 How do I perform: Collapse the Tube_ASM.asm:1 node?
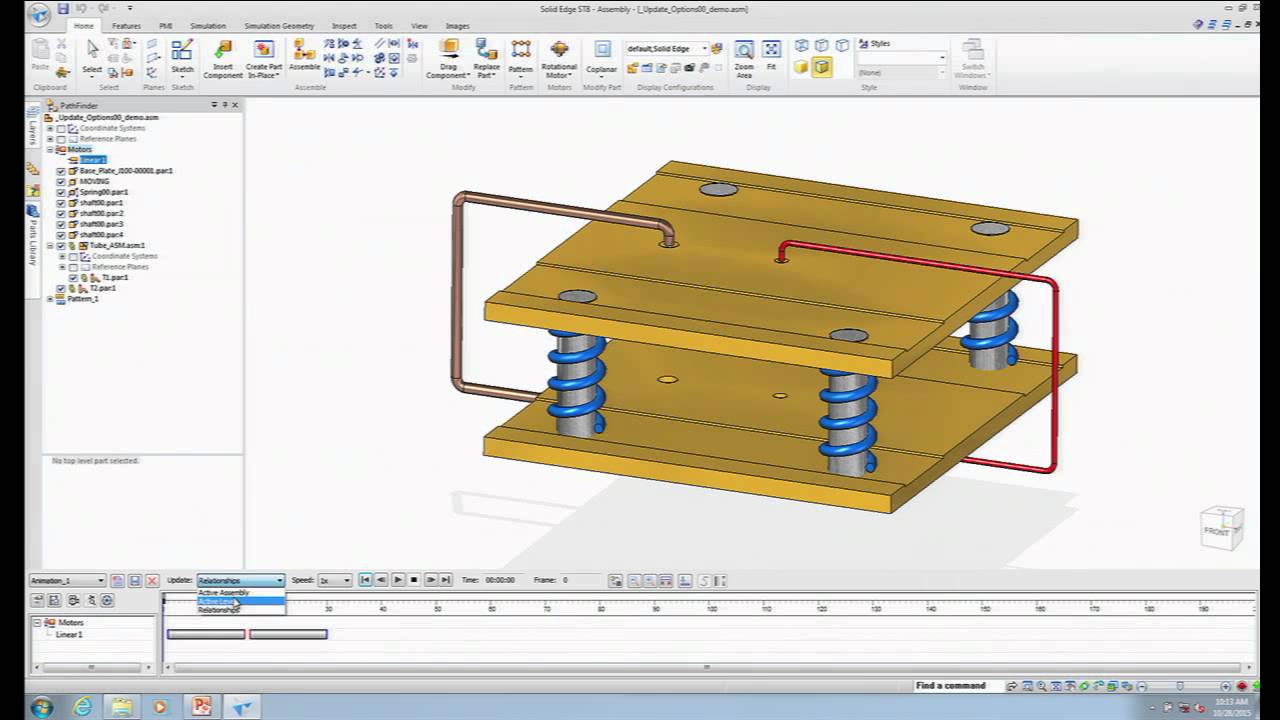coord(50,246)
